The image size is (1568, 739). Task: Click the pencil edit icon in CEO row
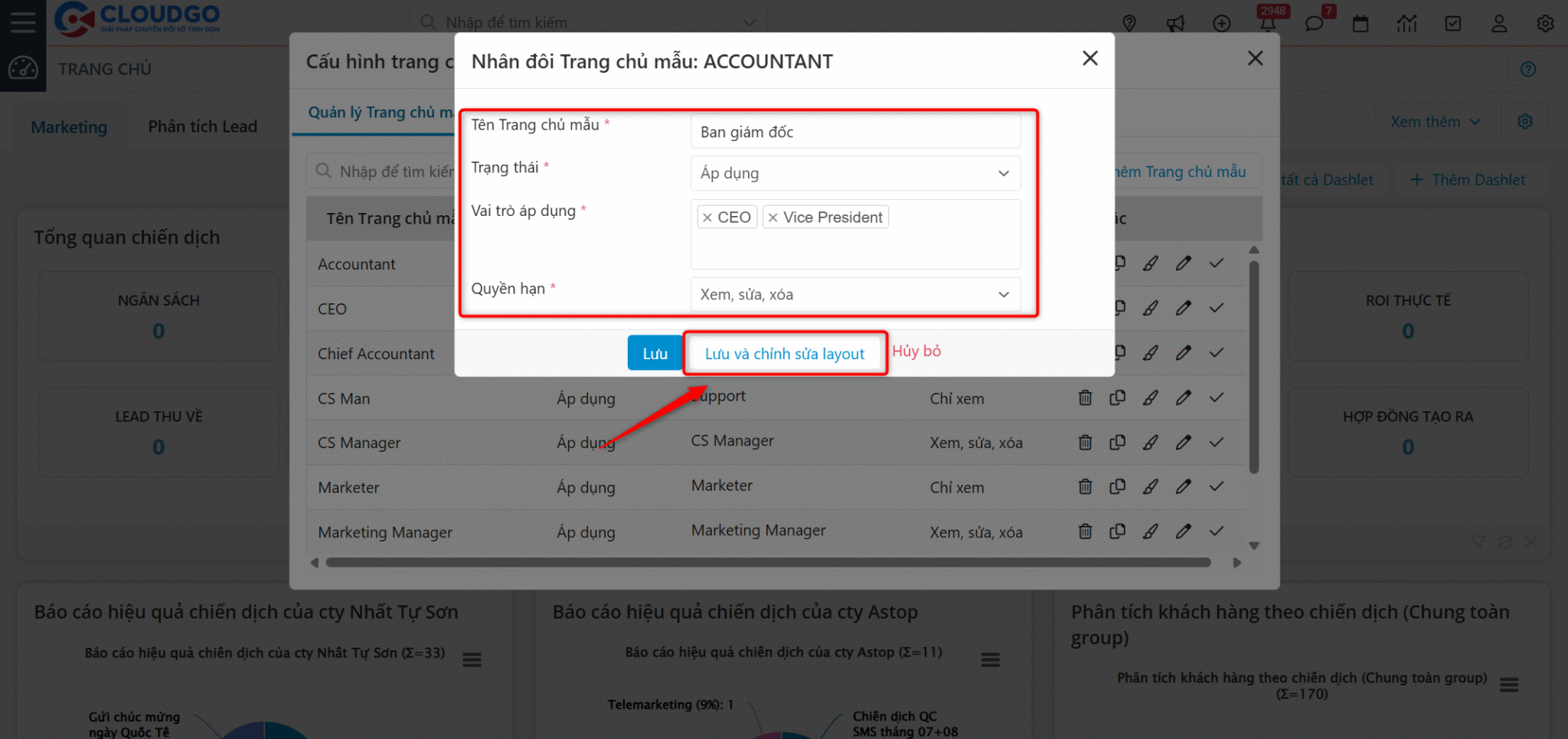[x=1184, y=309]
